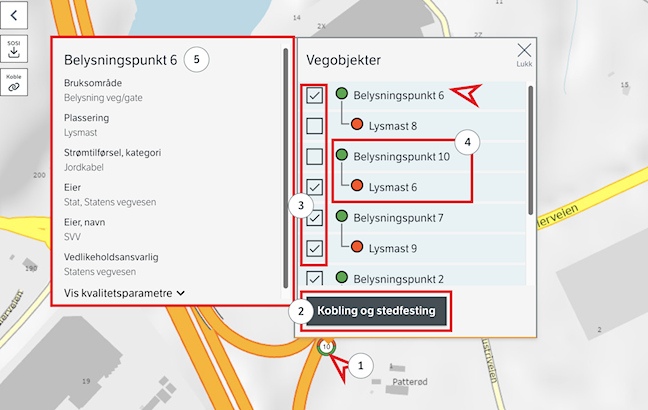Click green dot beside Belysningspunkt 2
The height and width of the screenshot is (410, 648).
[x=342, y=277]
